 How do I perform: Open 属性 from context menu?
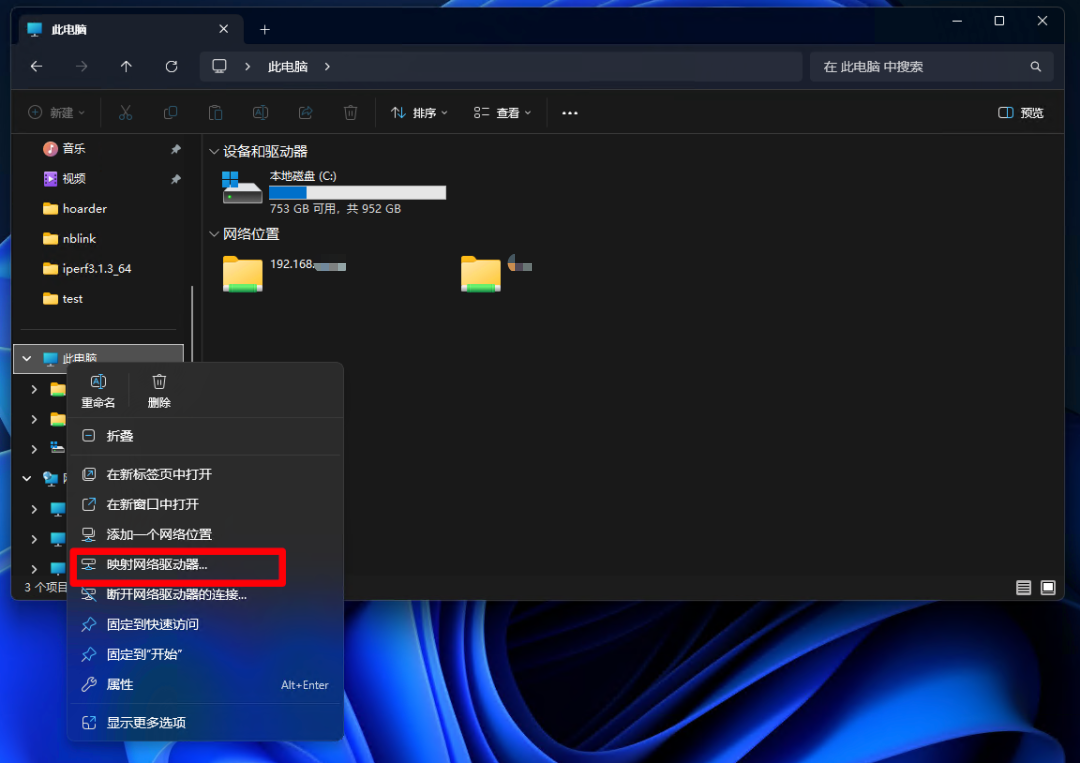tap(205, 684)
